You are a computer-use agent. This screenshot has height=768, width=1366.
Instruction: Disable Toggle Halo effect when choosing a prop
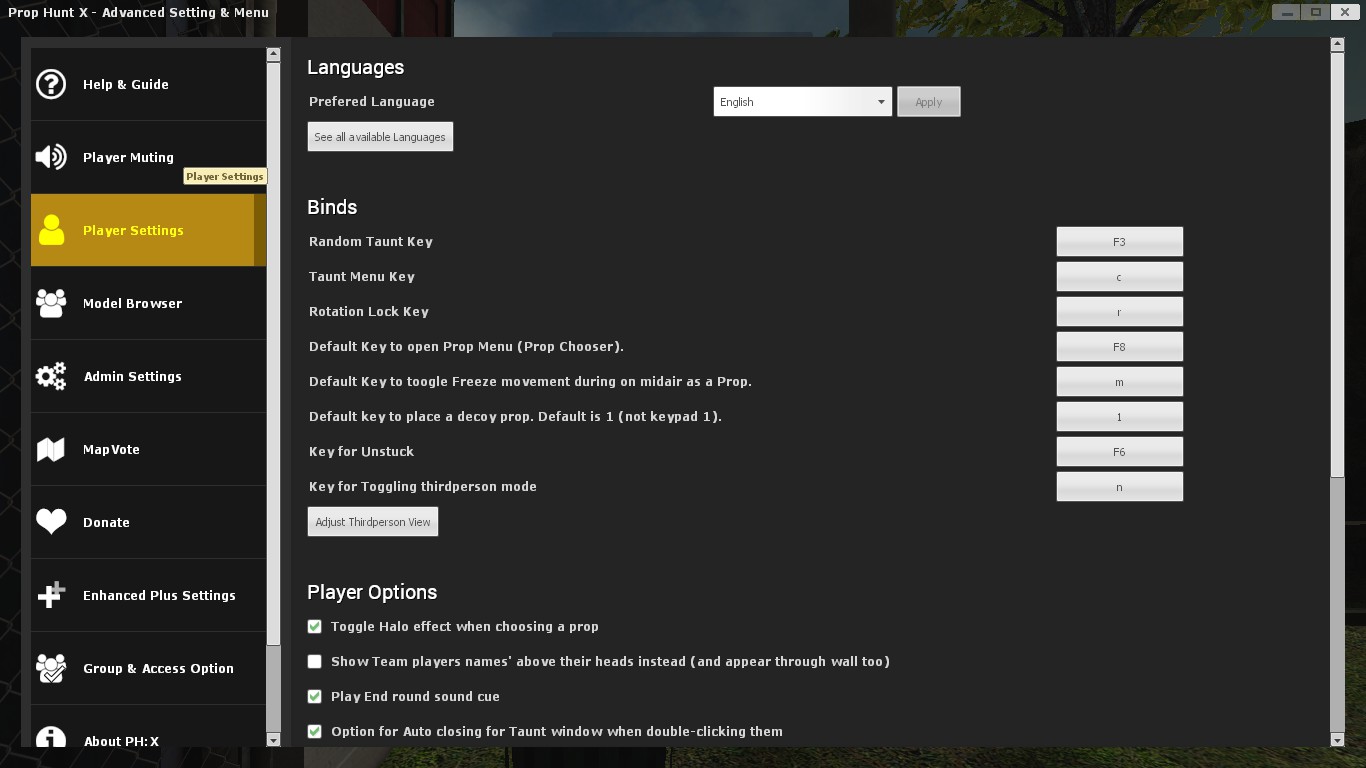[x=314, y=626]
